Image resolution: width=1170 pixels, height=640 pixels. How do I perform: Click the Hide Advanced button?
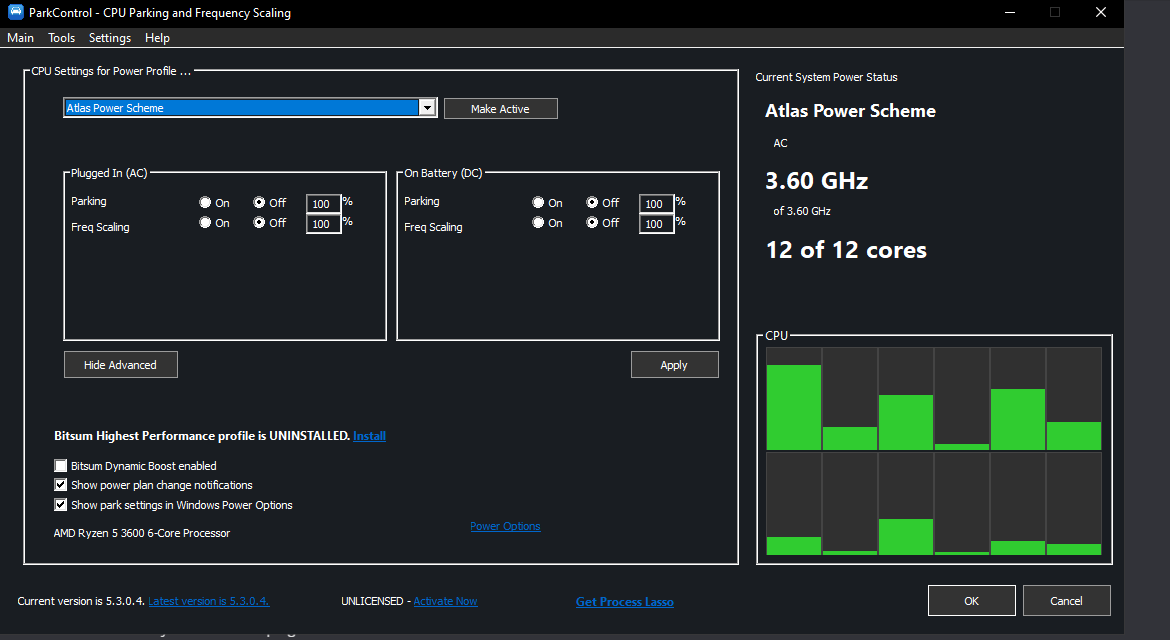(x=121, y=365)
